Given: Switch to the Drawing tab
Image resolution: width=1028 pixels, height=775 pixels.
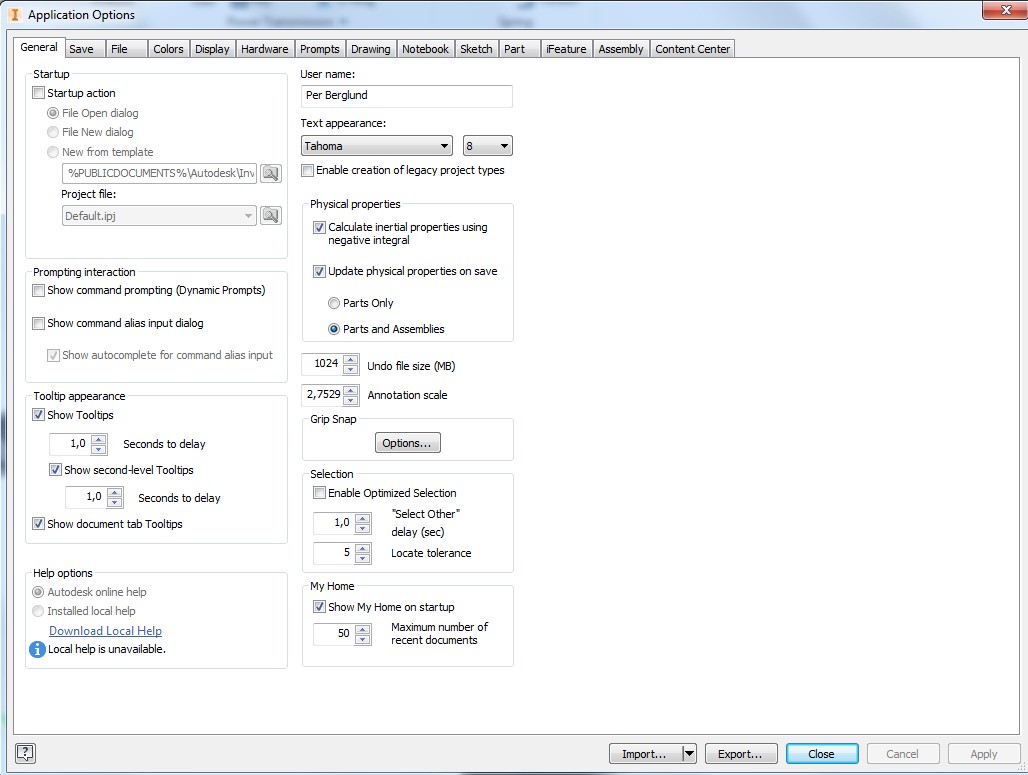Looking at the screenshot, I should tap(370, 48).
